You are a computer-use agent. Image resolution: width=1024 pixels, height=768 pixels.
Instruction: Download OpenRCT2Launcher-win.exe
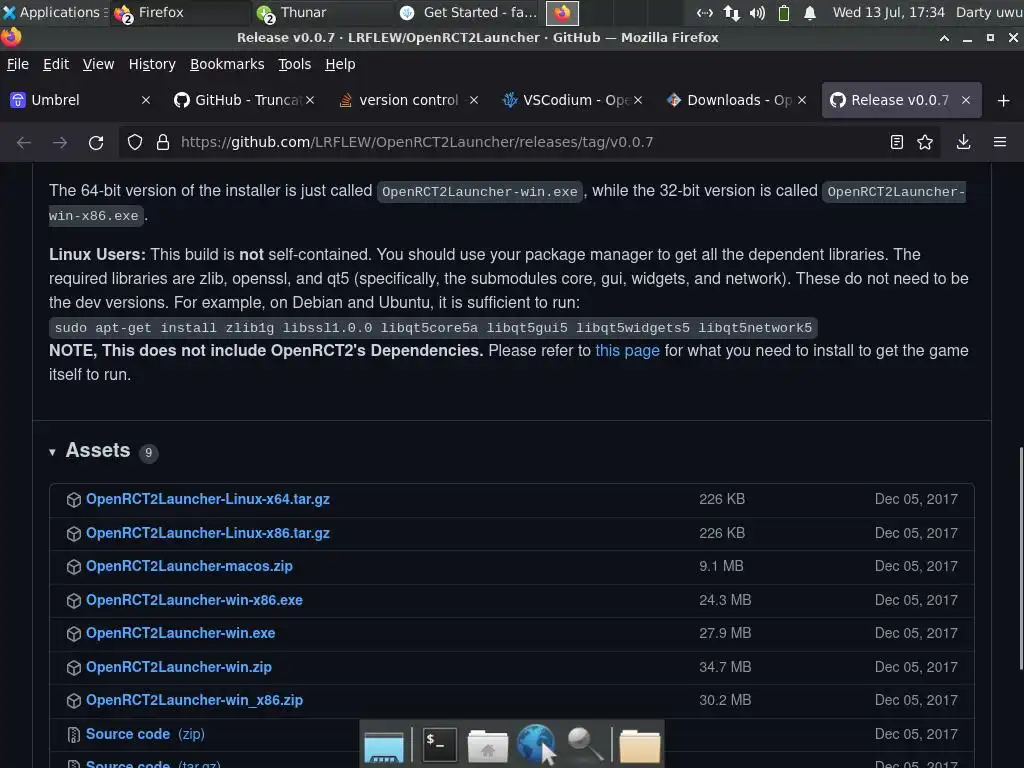pyautogui.click(x=180, y=633)
